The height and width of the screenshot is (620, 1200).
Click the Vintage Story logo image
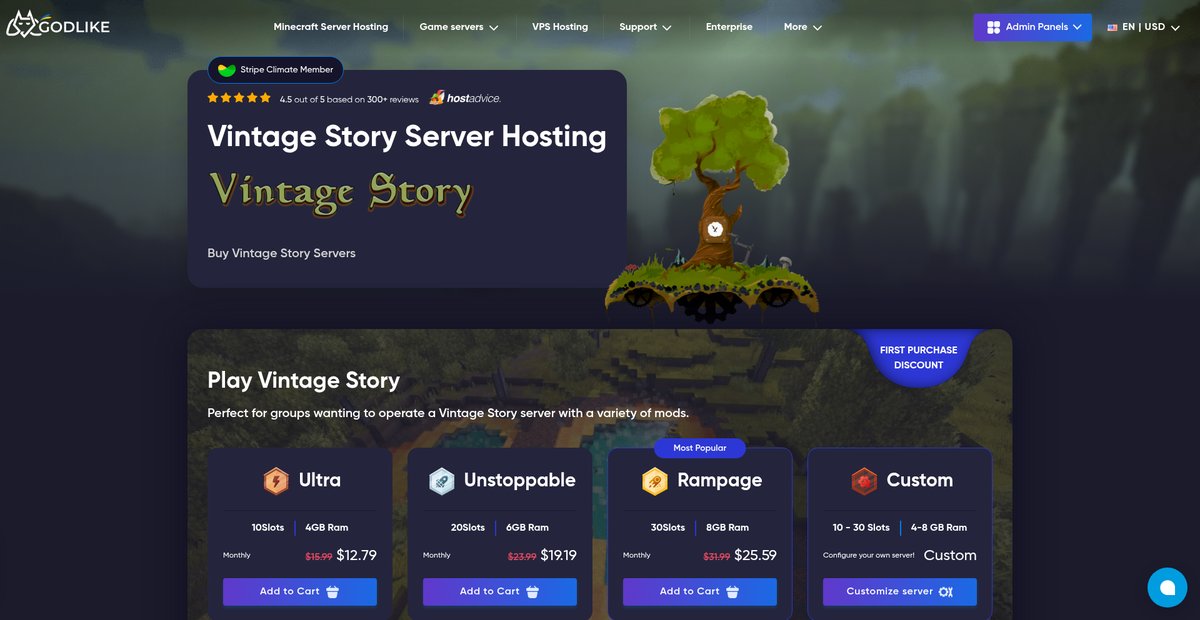coord(340,192)
